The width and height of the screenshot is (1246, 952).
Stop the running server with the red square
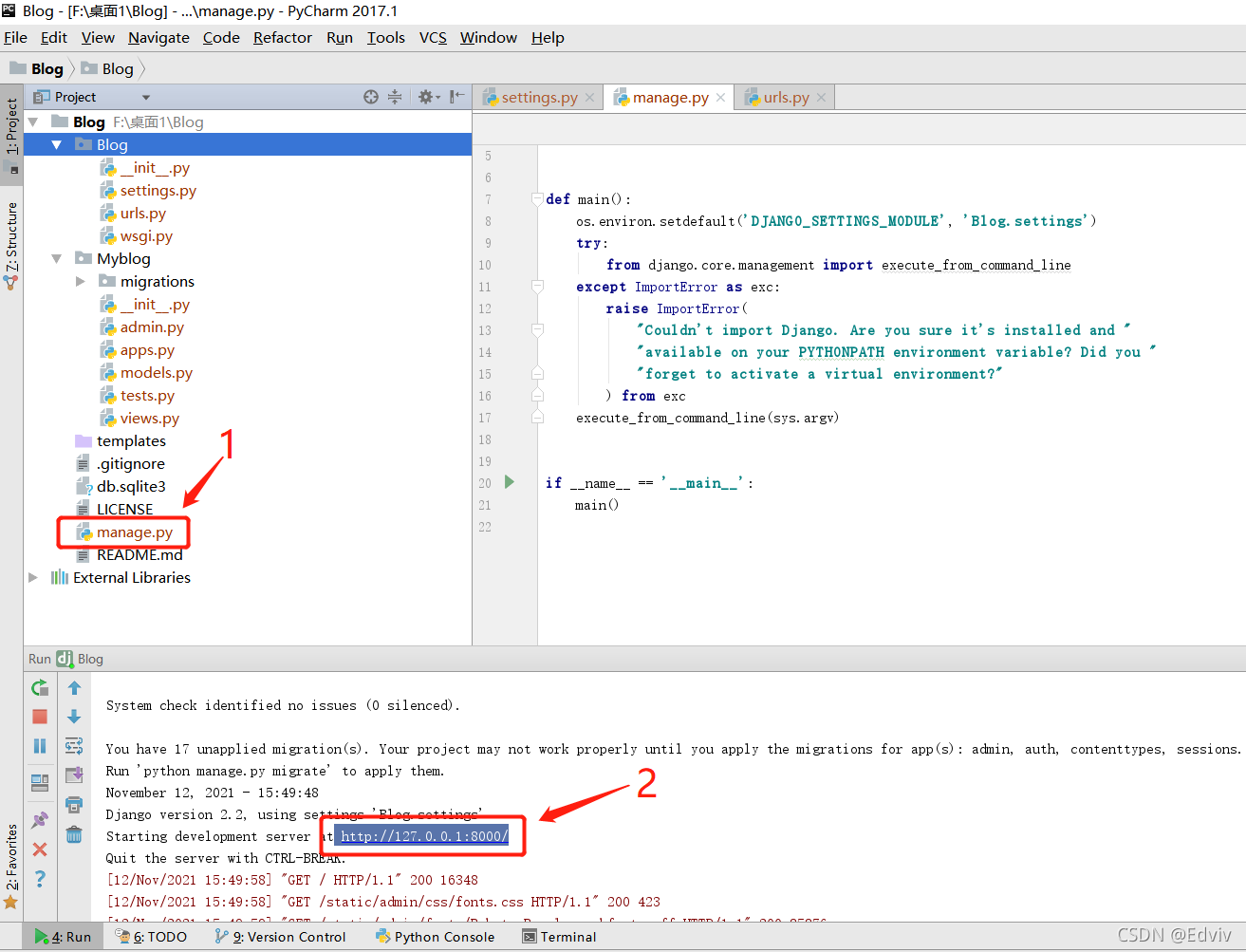40,717
